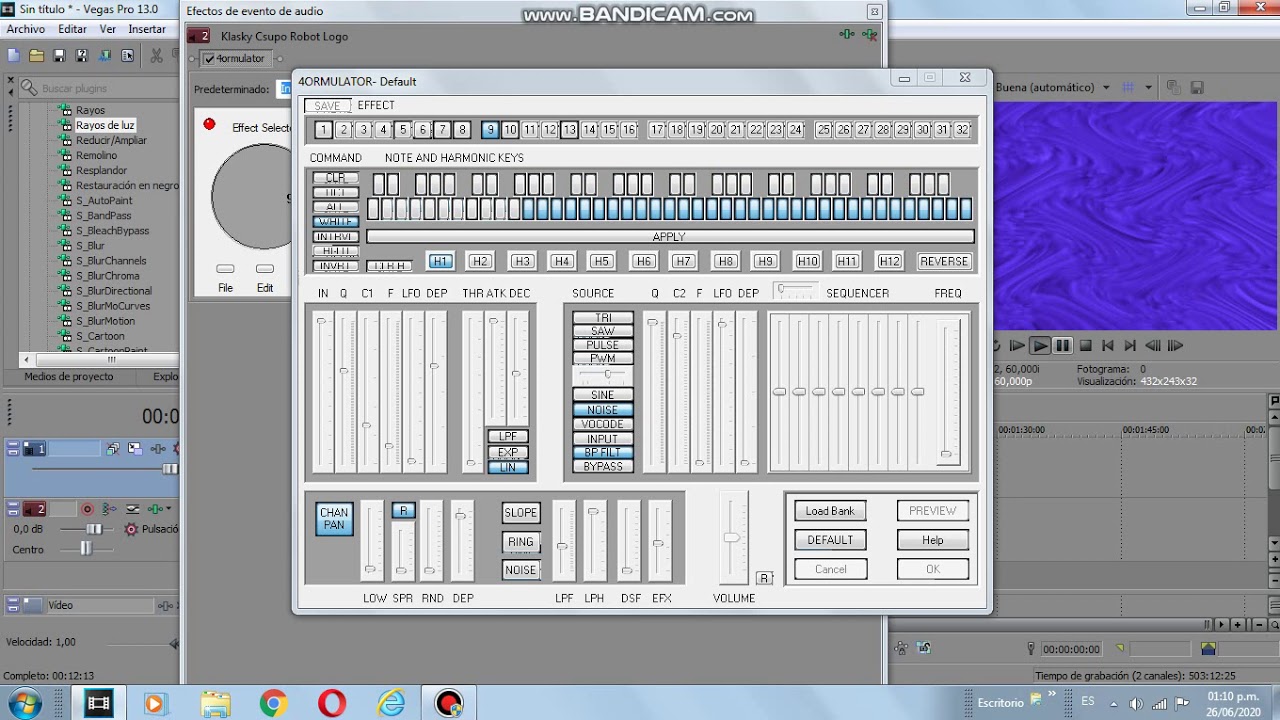This screenshot has width=1280, height=720.
Task: Click Play from start button in preview
Action: (x=1017, y=346)
